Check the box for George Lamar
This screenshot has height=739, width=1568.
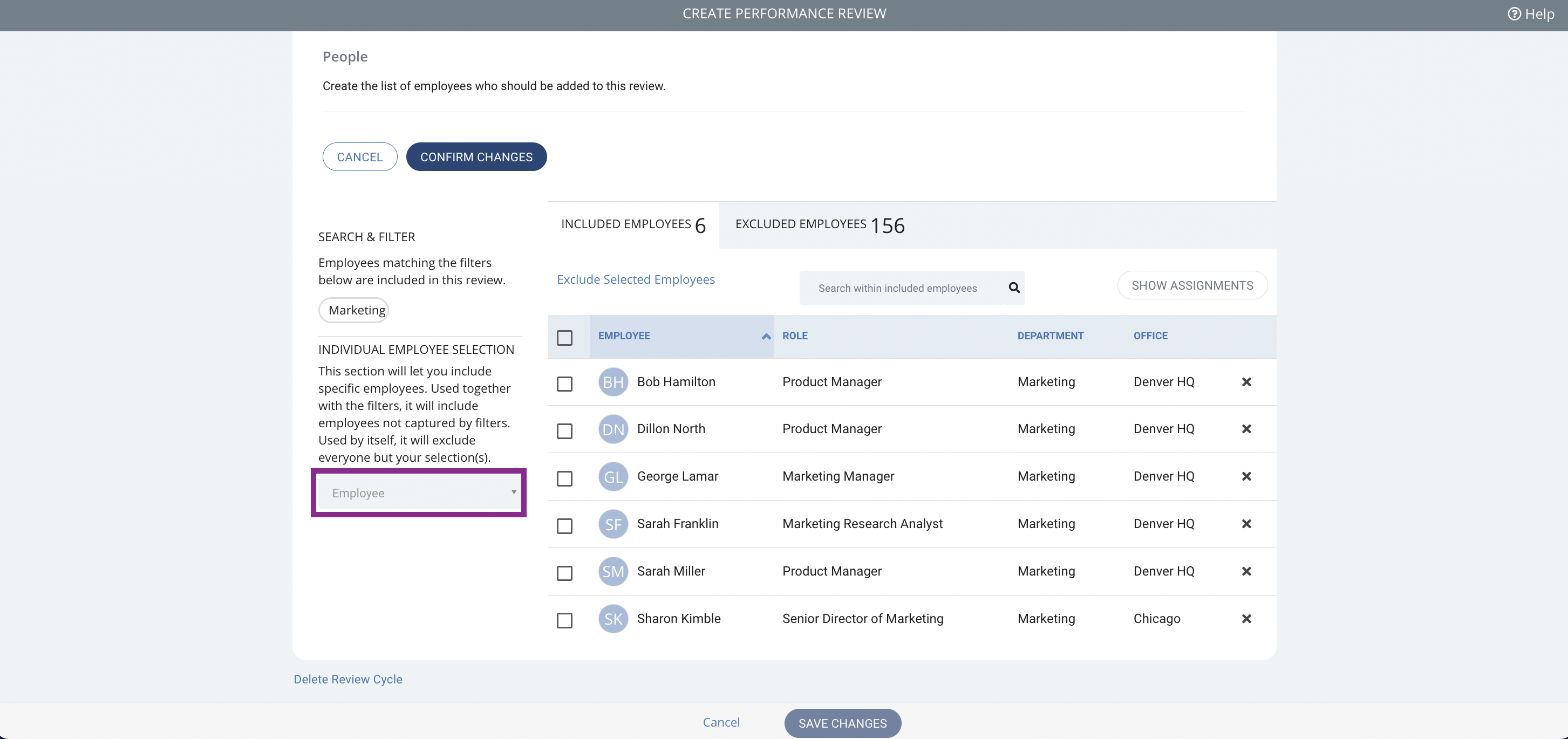(x=565, y=478)
